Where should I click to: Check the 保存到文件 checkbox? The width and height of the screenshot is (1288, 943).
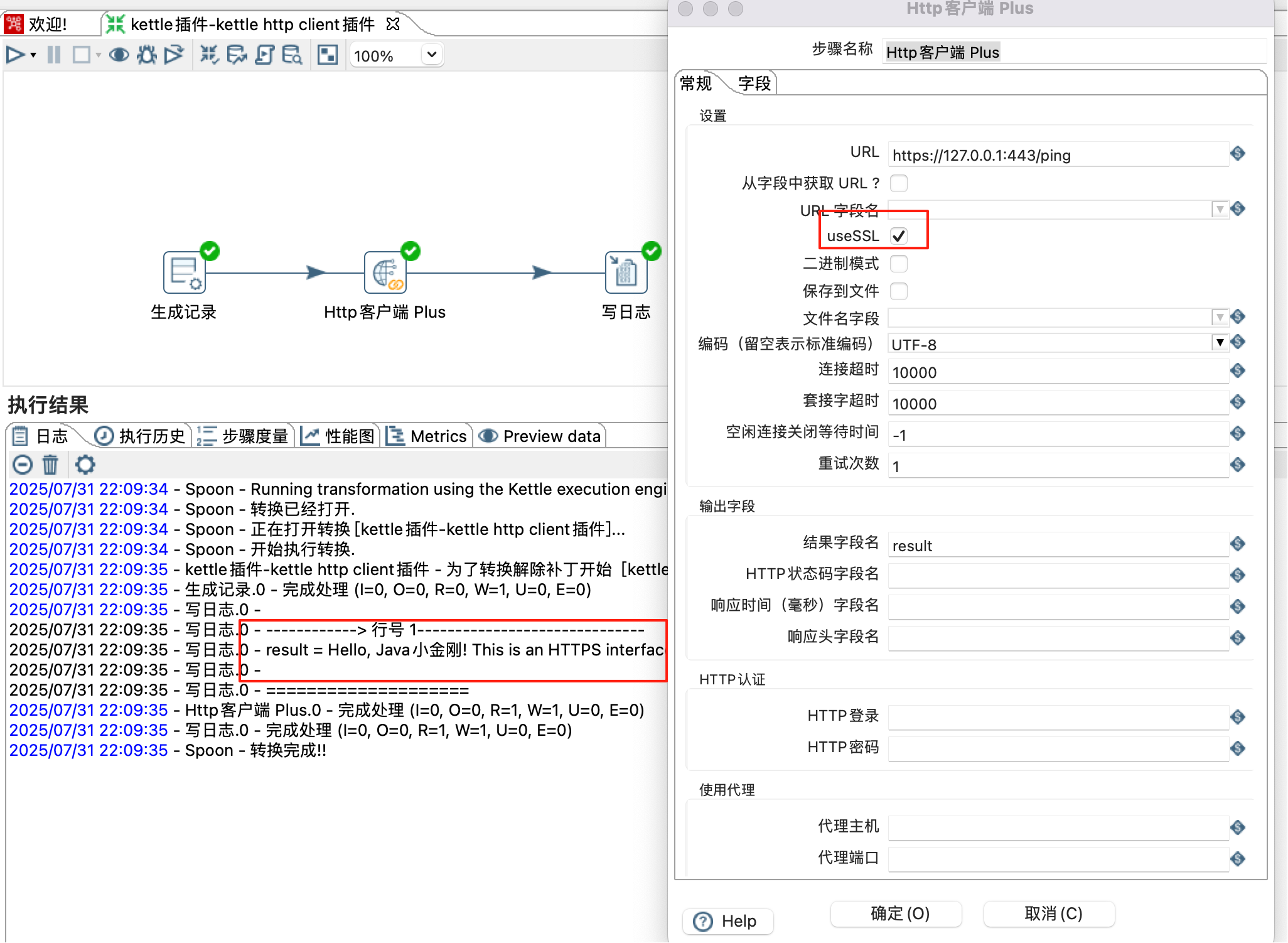tap(899, 291)
